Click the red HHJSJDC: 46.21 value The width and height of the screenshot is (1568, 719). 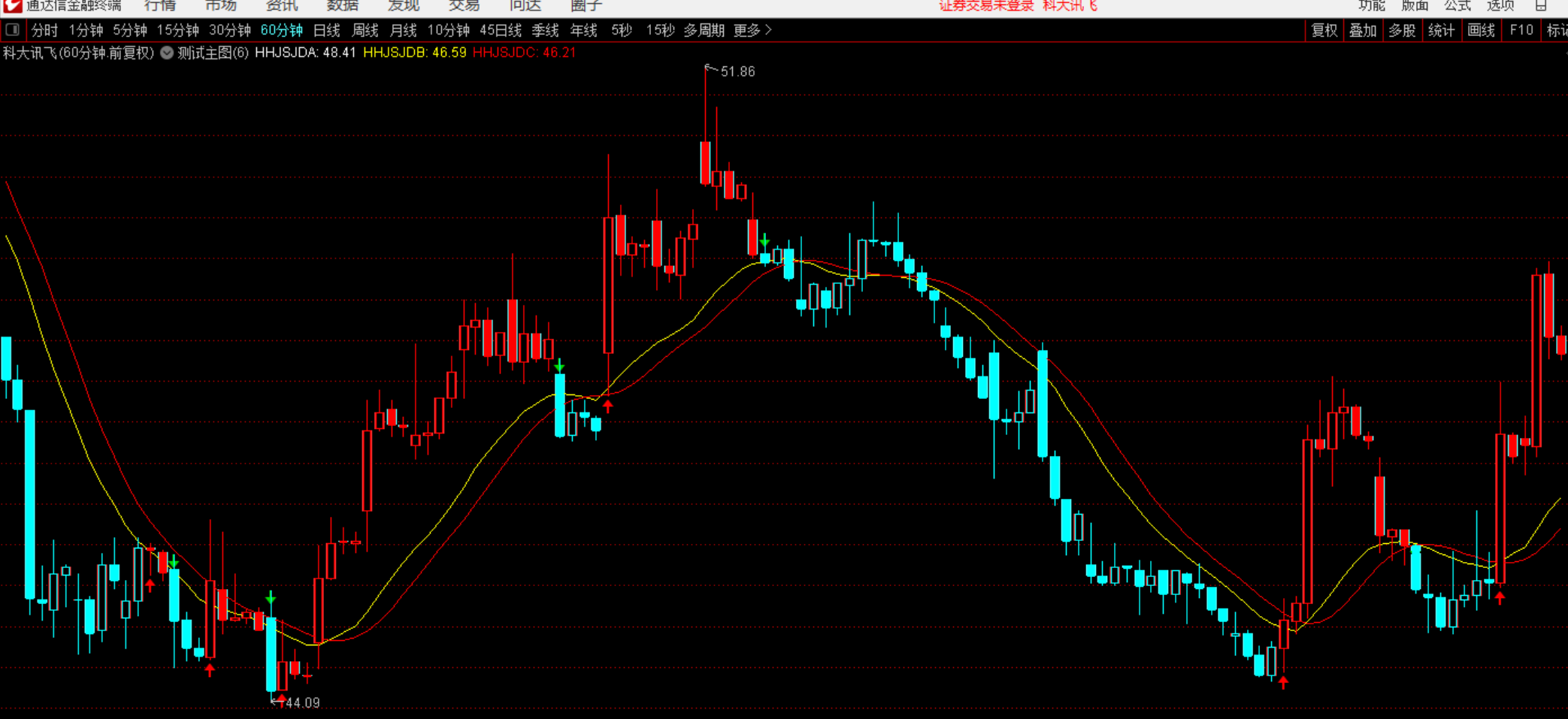(x=525, y=53)
